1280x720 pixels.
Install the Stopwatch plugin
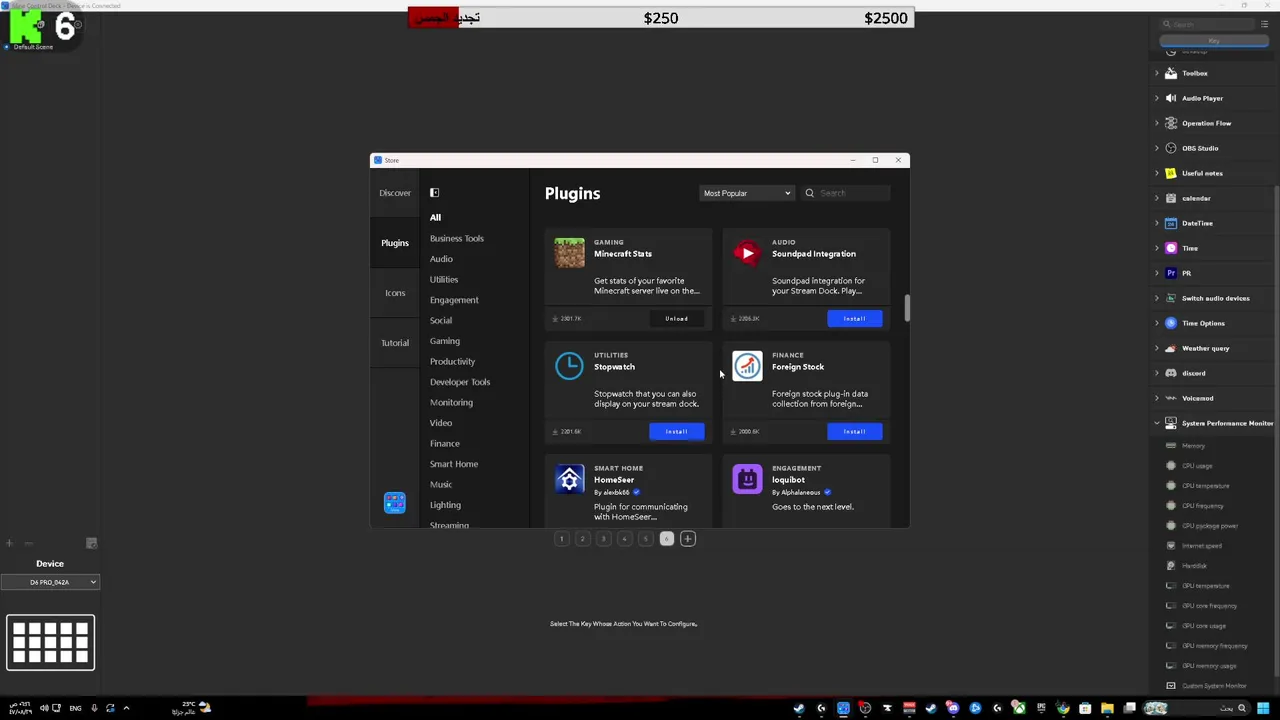tap(676, 431)
